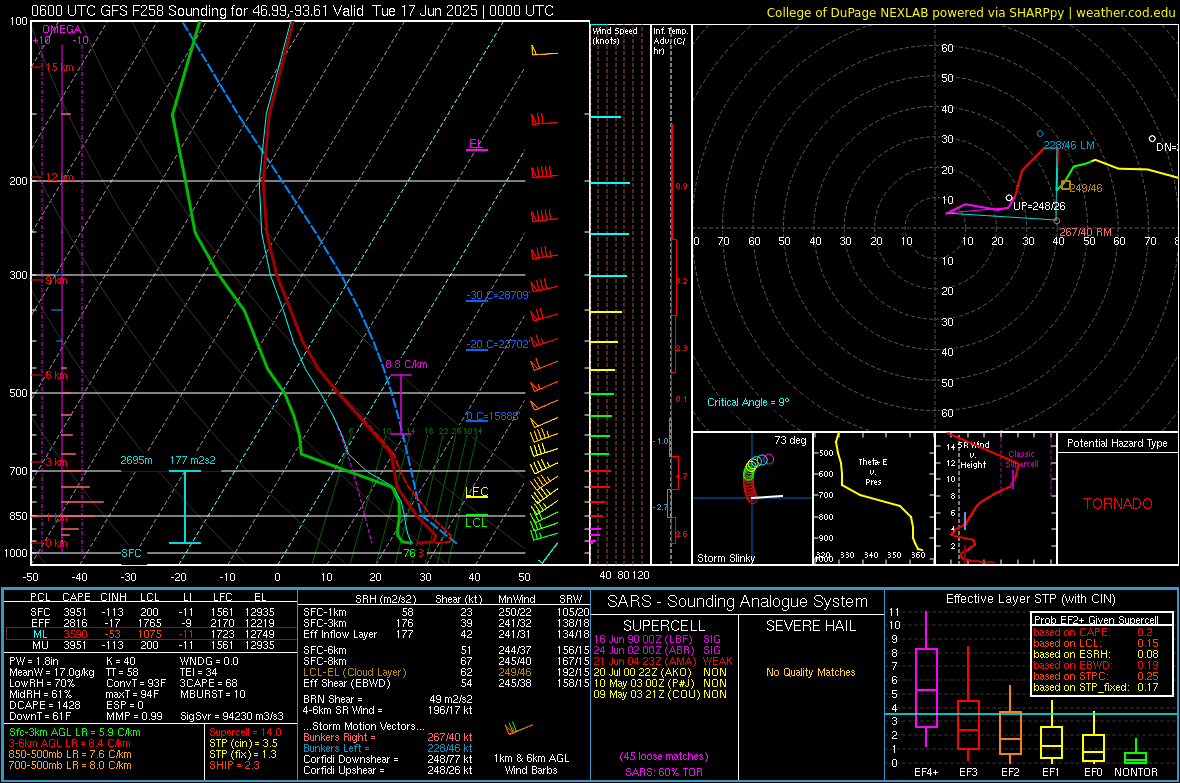The height and width of the screenshot is (783, 1180).
Task: Click the 267/40 RM hodograph label
Action: [1085, 232]
